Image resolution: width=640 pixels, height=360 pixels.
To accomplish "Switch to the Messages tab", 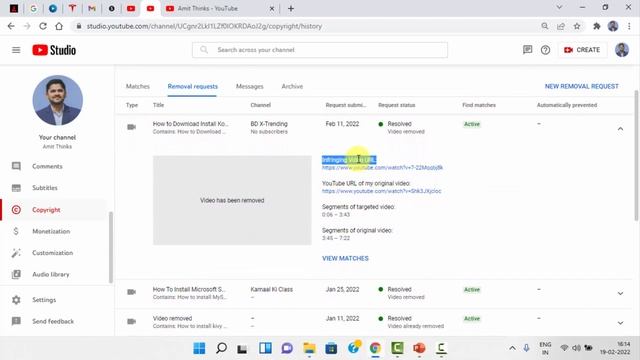I will tap(249, 87).
